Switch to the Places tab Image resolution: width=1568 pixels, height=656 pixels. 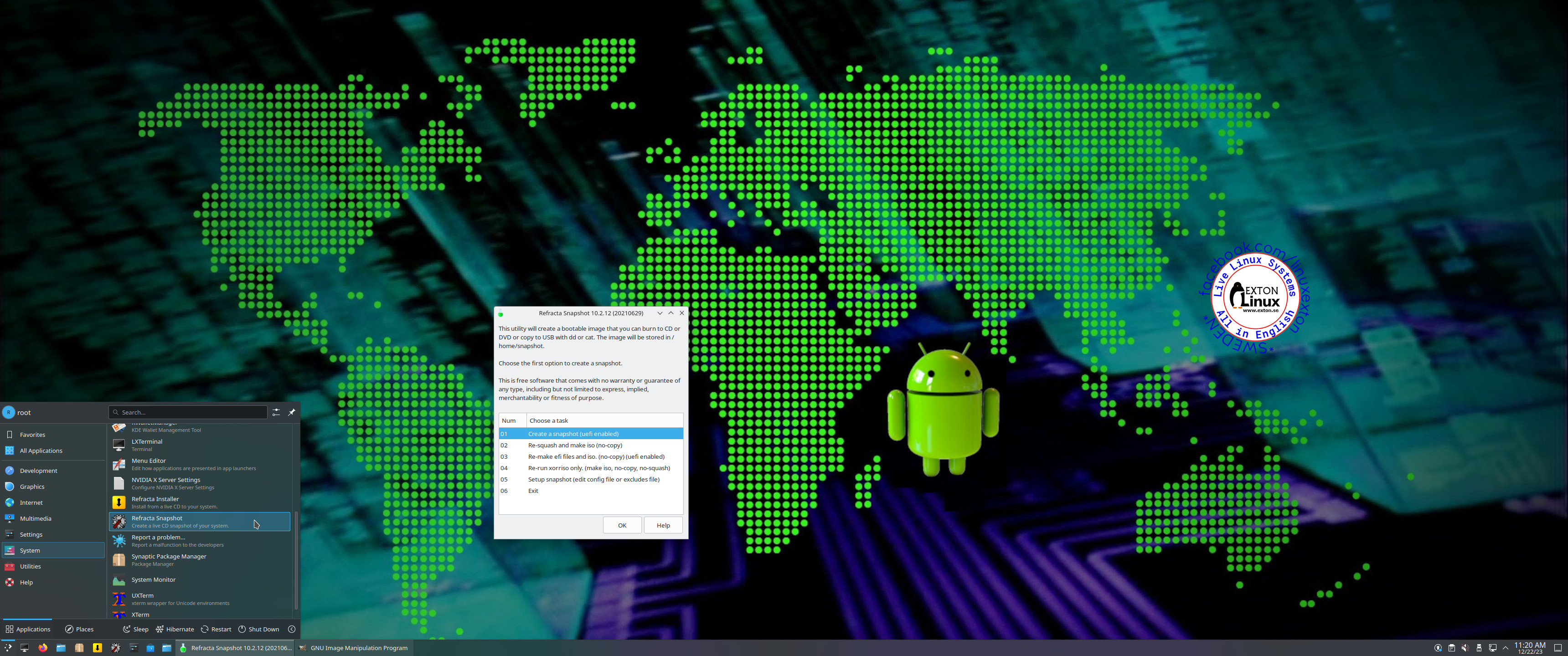coord(79,629)
